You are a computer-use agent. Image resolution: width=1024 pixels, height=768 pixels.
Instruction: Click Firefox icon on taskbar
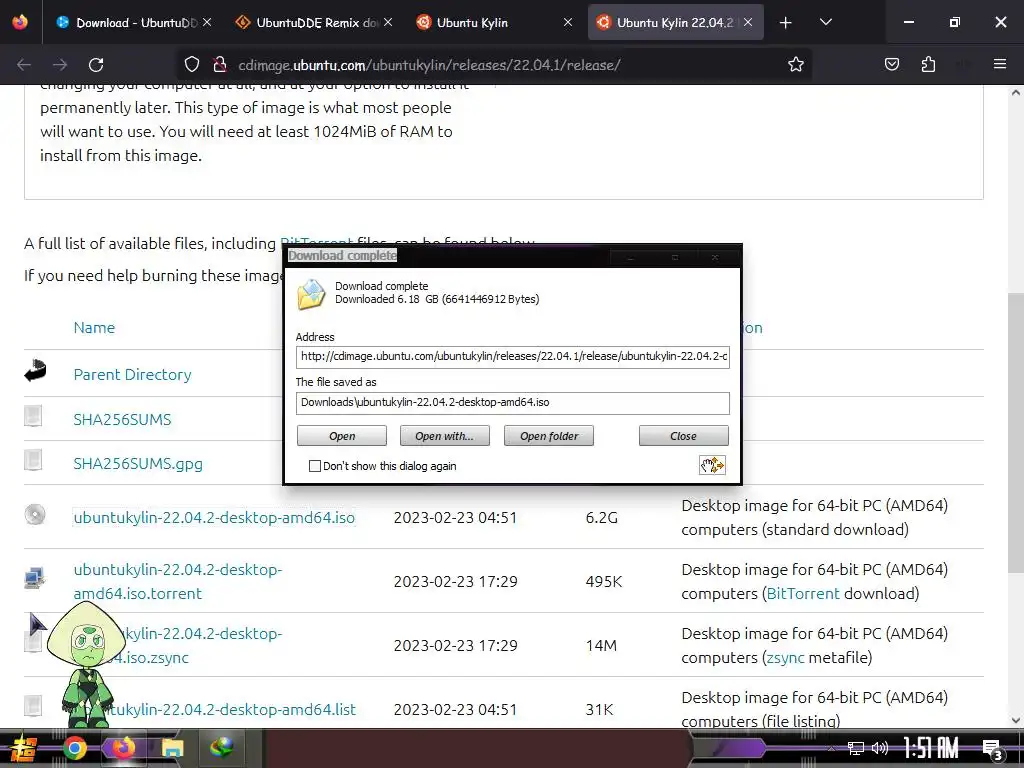[x=123, y=748]
